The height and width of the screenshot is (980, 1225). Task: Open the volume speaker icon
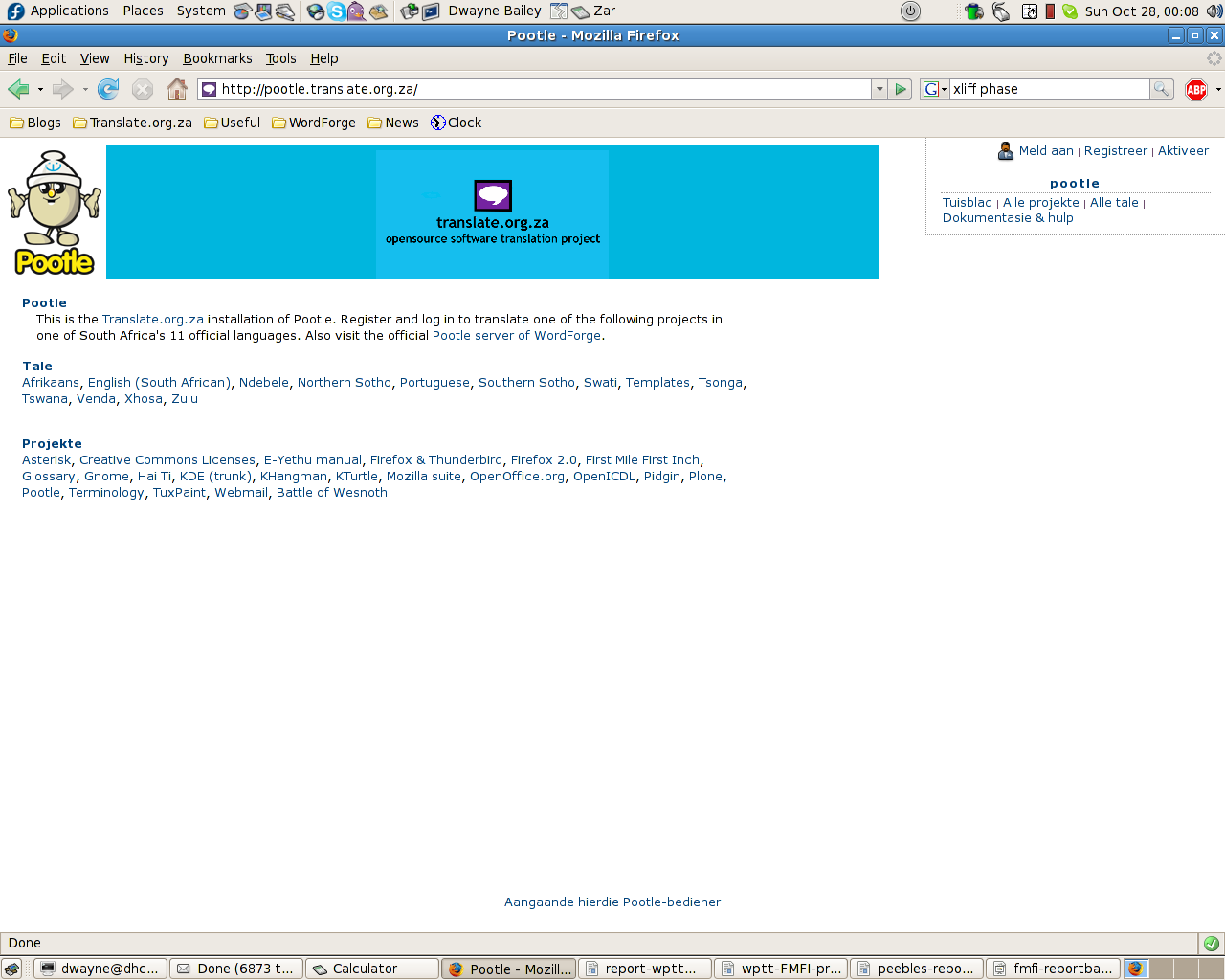[1214, 11]
